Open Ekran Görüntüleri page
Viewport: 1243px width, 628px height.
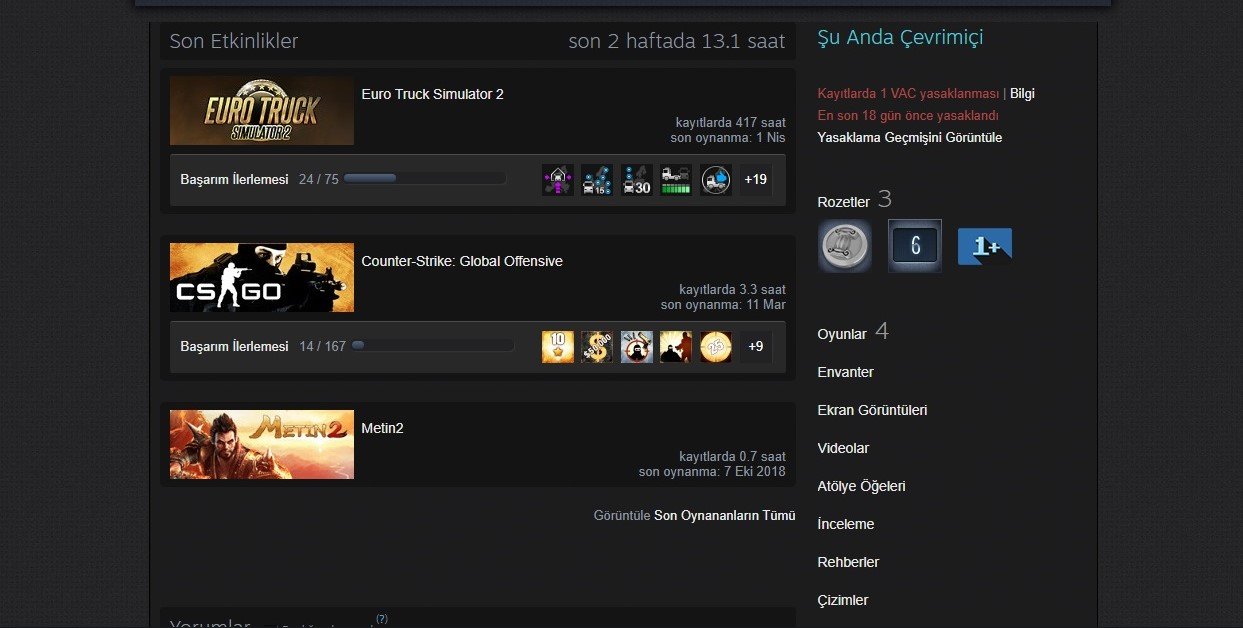[x=872, y=410]
